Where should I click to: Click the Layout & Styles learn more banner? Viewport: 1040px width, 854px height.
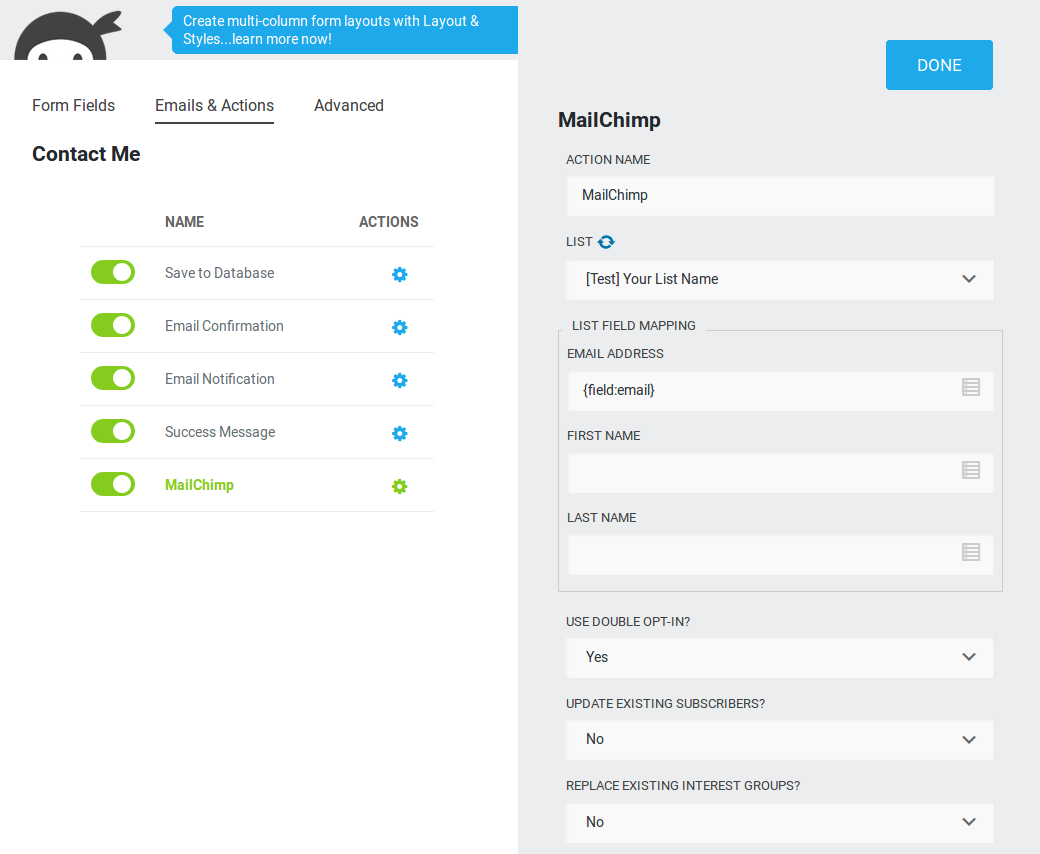(x=344, y=30)
